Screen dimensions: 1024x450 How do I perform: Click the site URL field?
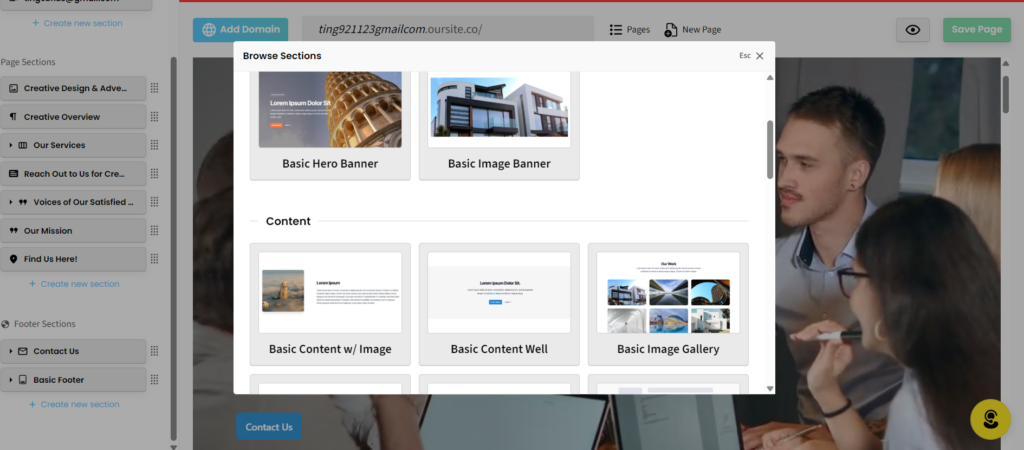coord(448,29)
